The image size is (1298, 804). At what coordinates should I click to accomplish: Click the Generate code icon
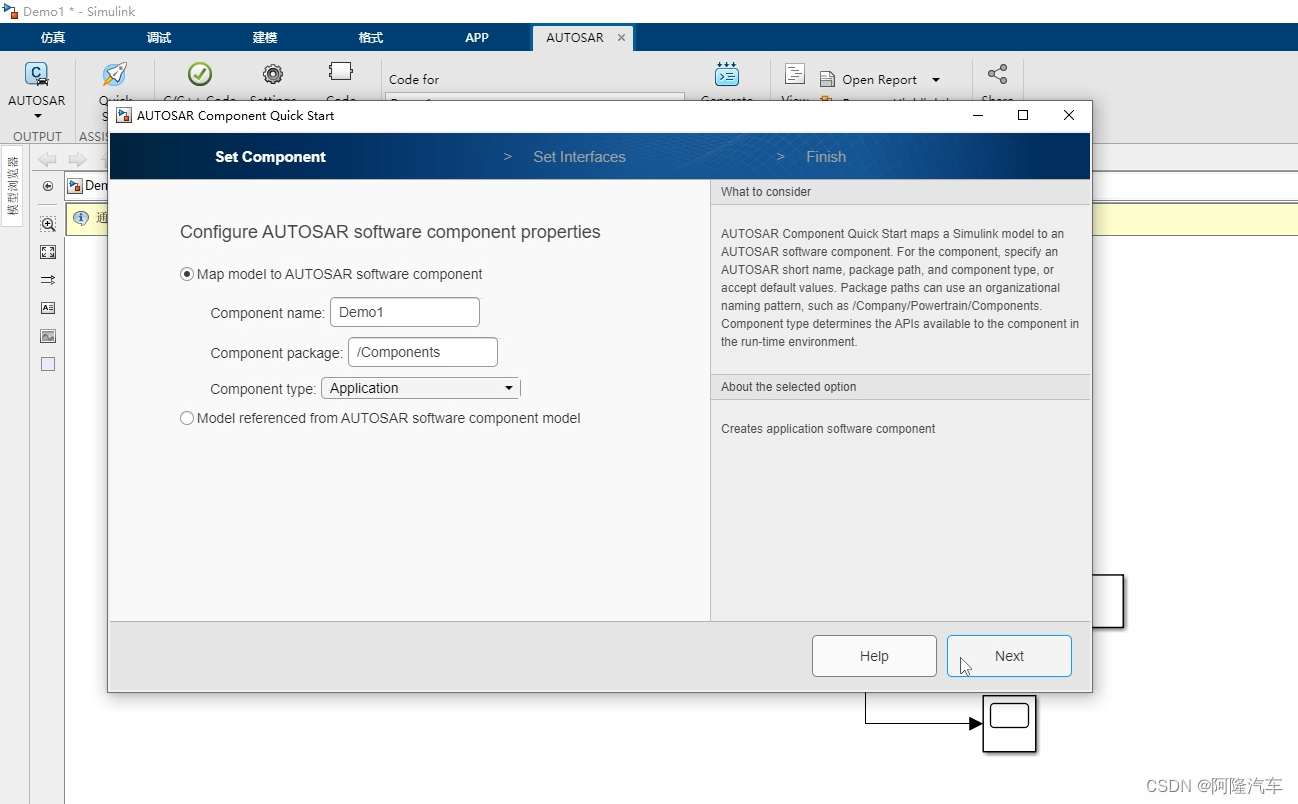pyautogui.click(x=727, y=74)
